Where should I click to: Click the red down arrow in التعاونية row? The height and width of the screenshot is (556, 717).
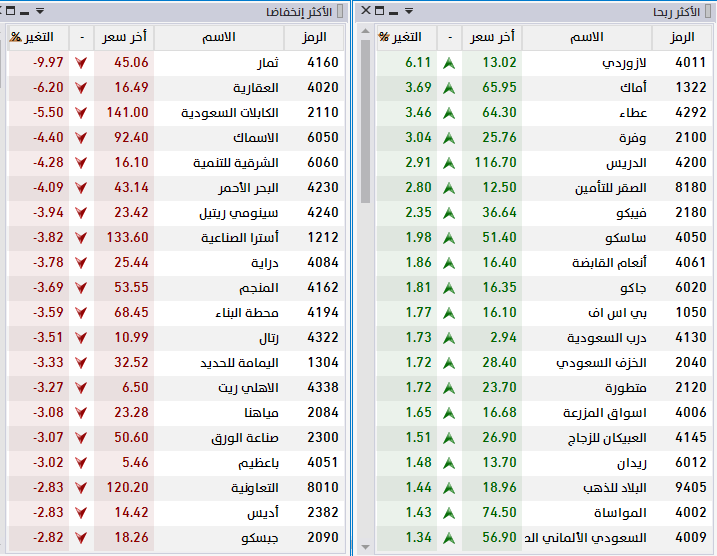[x=81, y=488]
